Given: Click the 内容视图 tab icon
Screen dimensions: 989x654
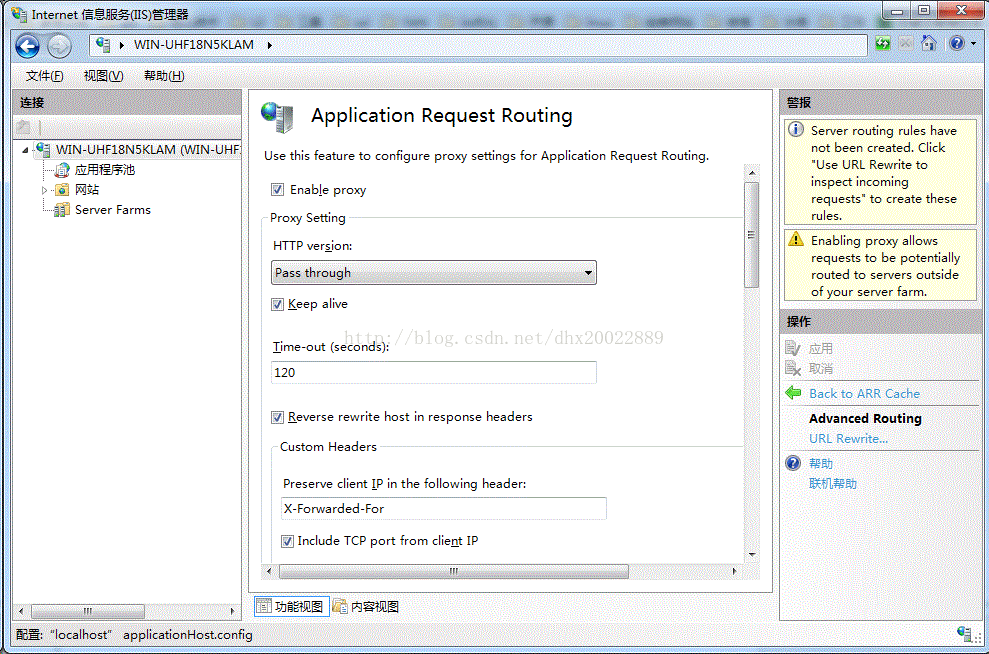Looking at the screenshot, I should coord(340,607).
